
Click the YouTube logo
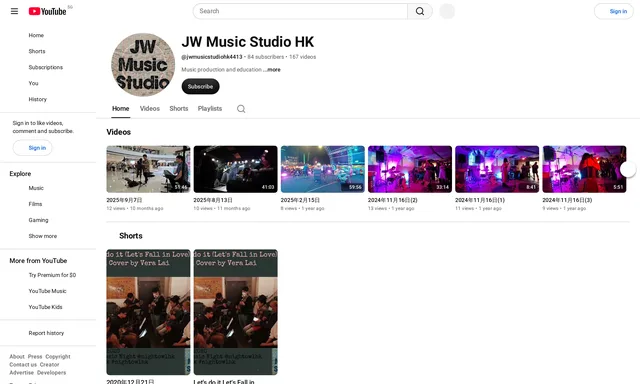(x=47, y=11)
